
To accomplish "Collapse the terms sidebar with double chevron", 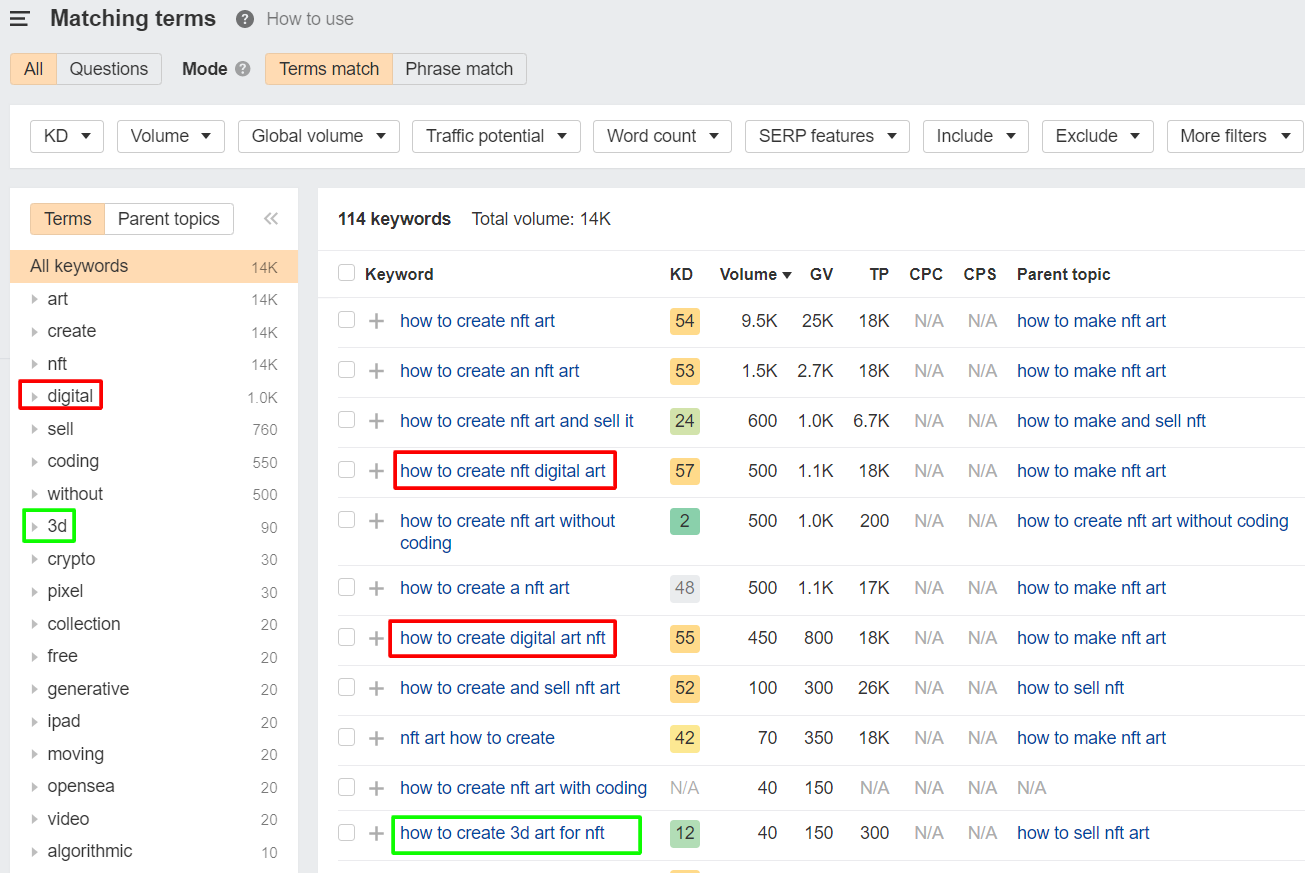I will (270, 219).
